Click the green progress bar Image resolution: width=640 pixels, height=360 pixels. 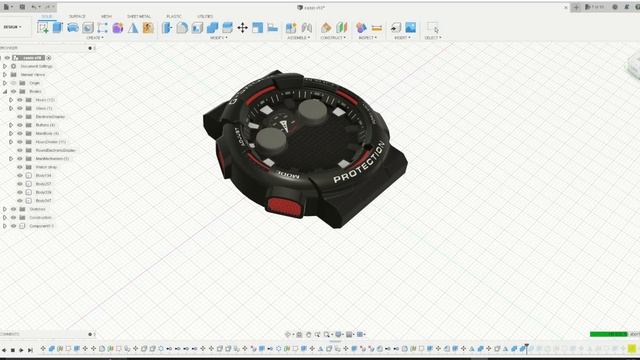click(x=609, y=334)
